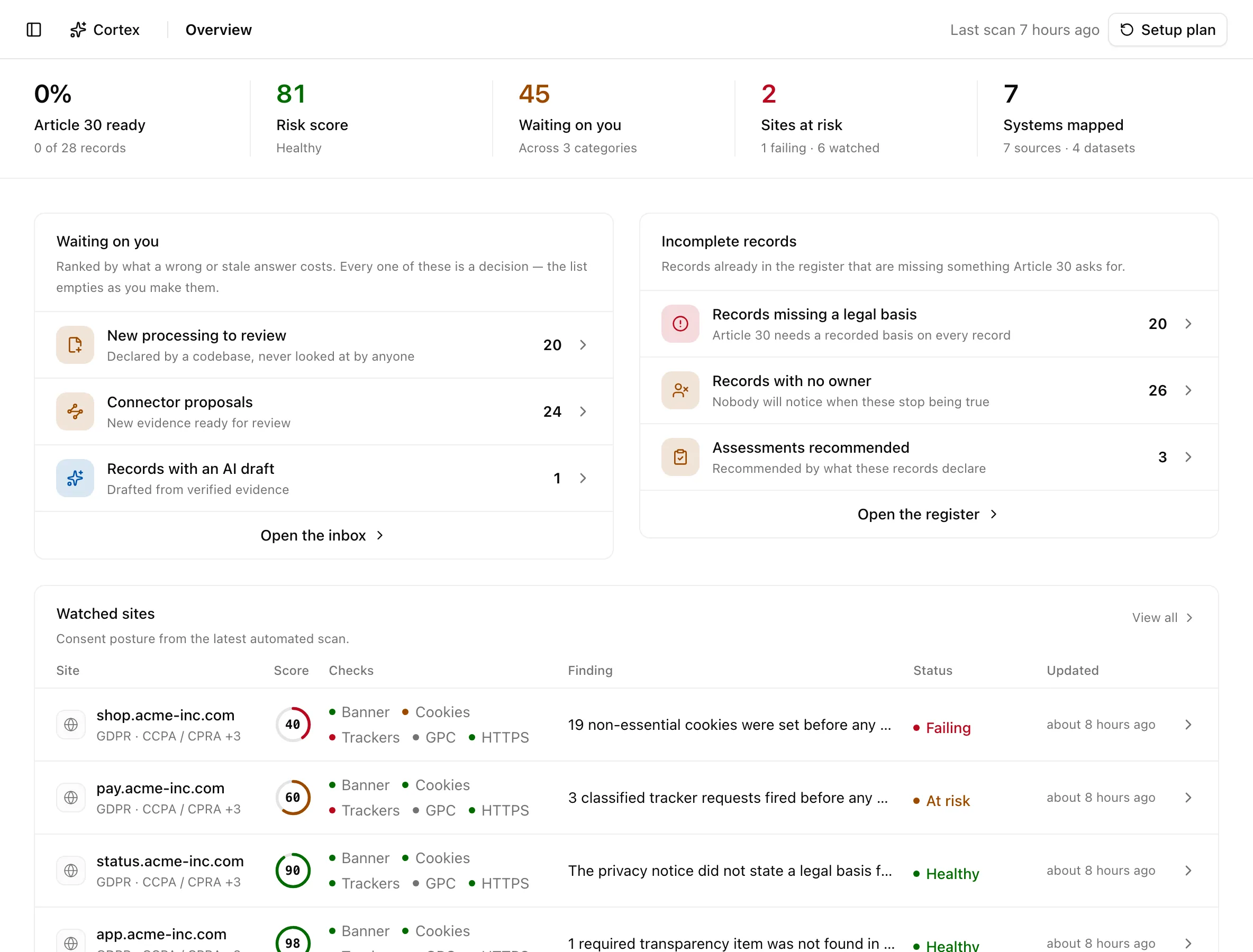Screen dimensions: 1253x952
Task: Open shop.acme-inc.com row chevron
Action: coord(1188,725)
